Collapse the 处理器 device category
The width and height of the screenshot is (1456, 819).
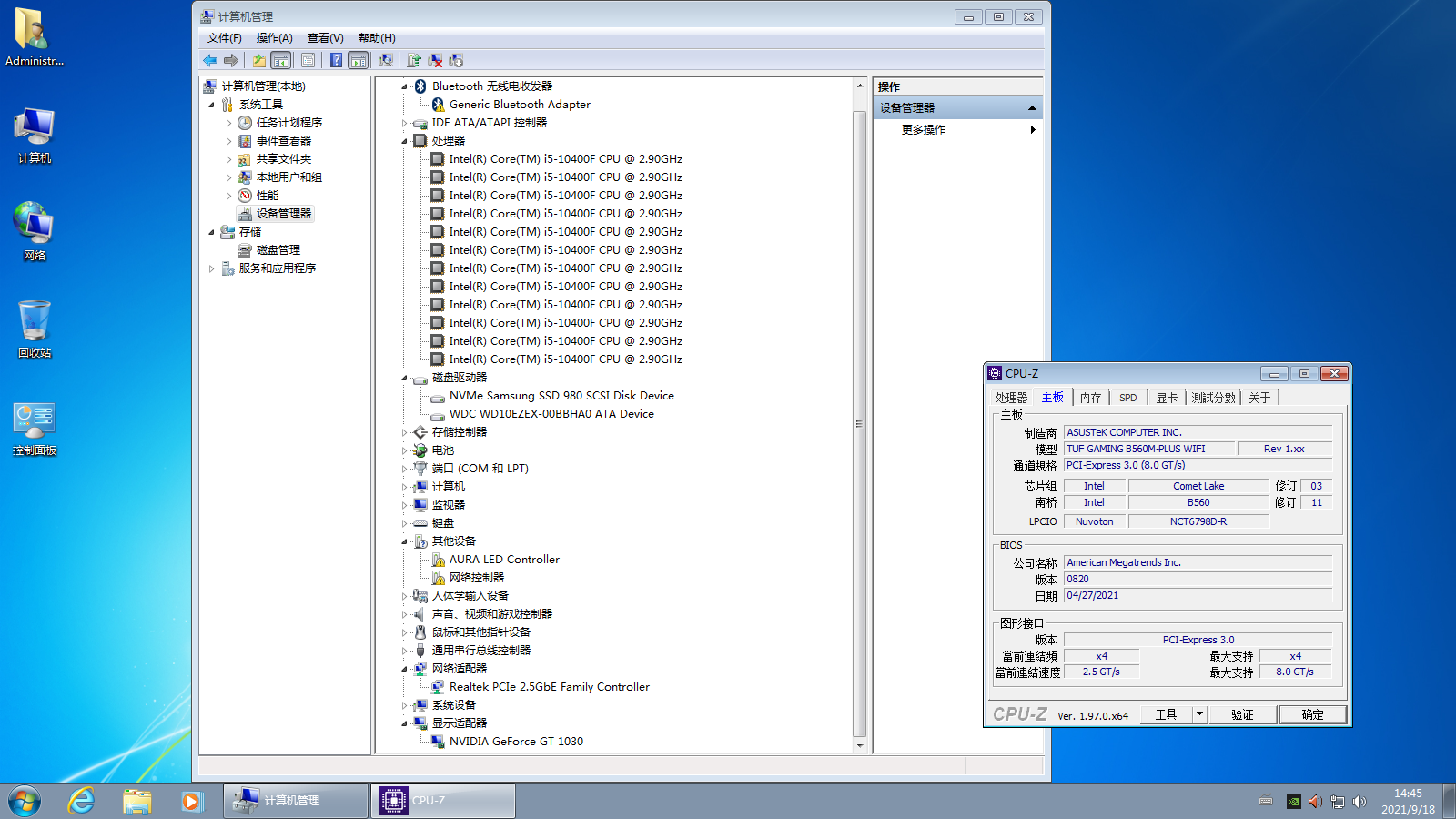405,141
